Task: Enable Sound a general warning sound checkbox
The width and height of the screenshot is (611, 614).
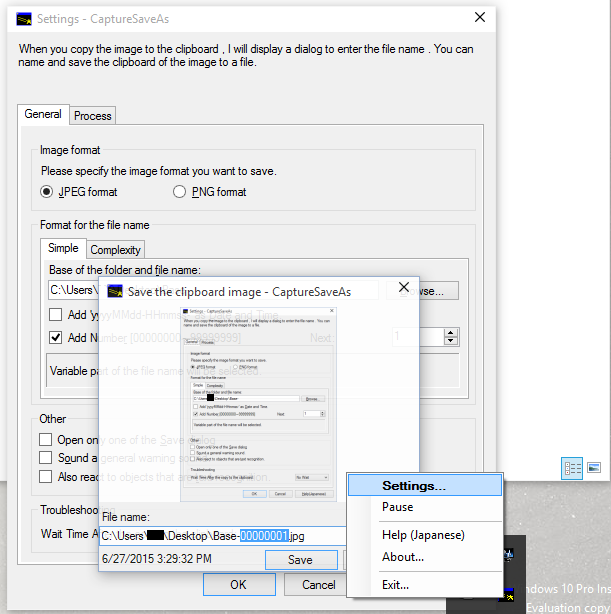Action: pyautogui.click(x=45, y=457)
